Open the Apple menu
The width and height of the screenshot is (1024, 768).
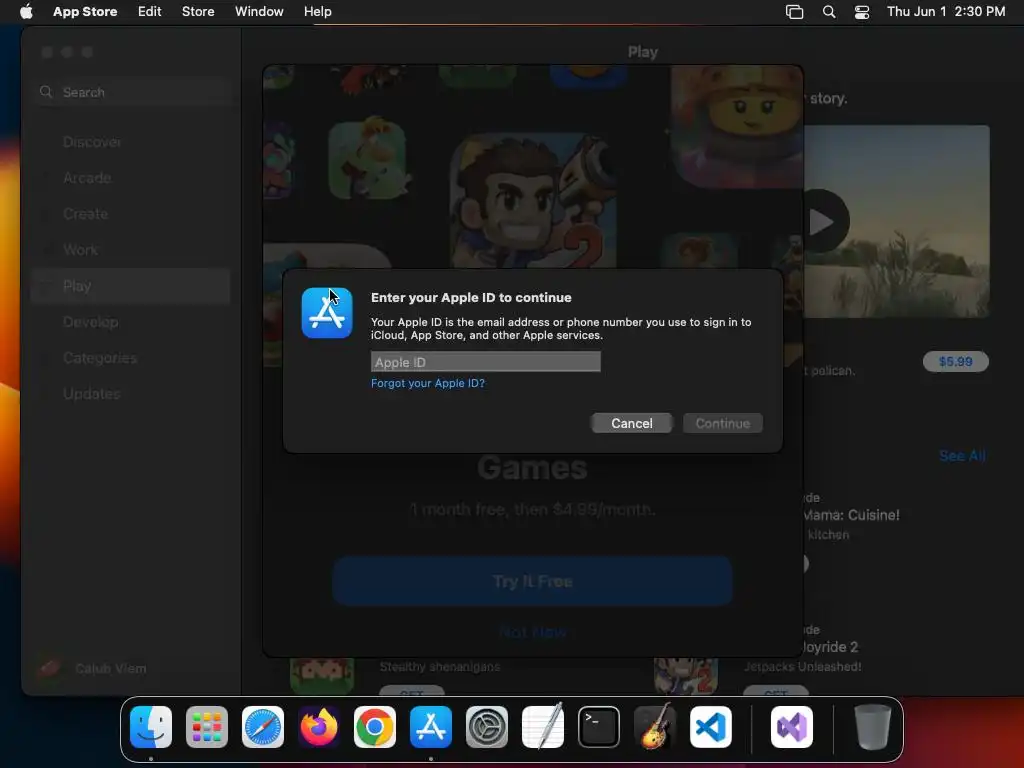(26, 12)
